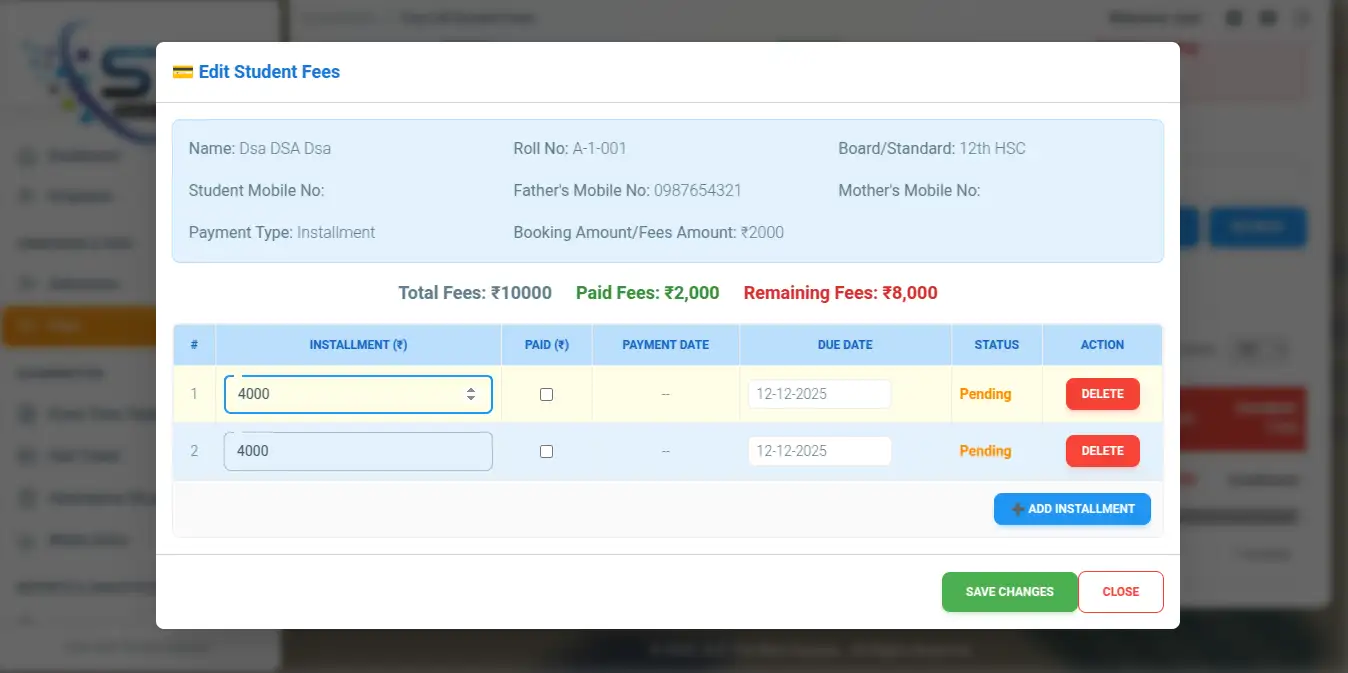Focus the first installment amount field
The height and width of the screenshot is (673, 1348).
tap(345, 394)
